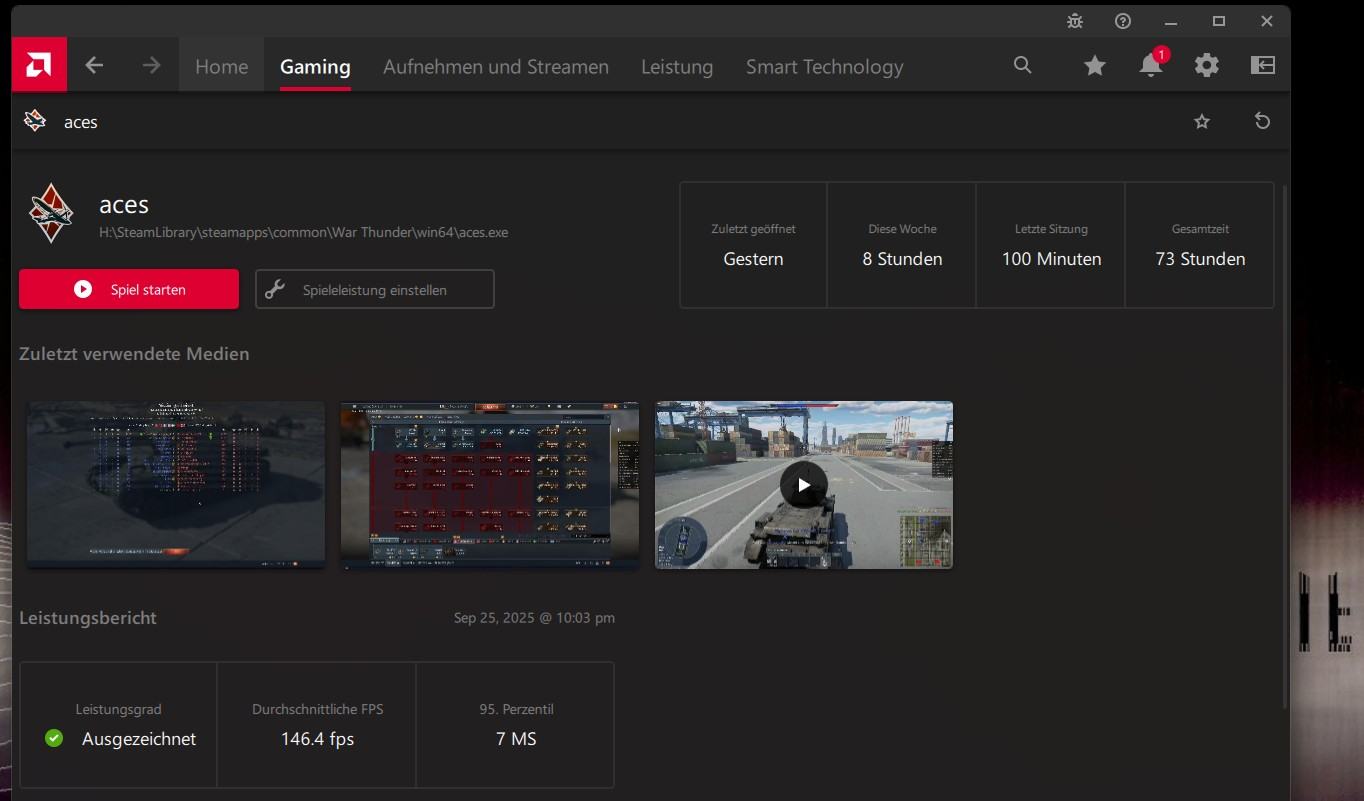The image size is (1364, 801).
Task: Click the Zuletzt geöffnet Gestern tile
Action: [x=754, y=245]
